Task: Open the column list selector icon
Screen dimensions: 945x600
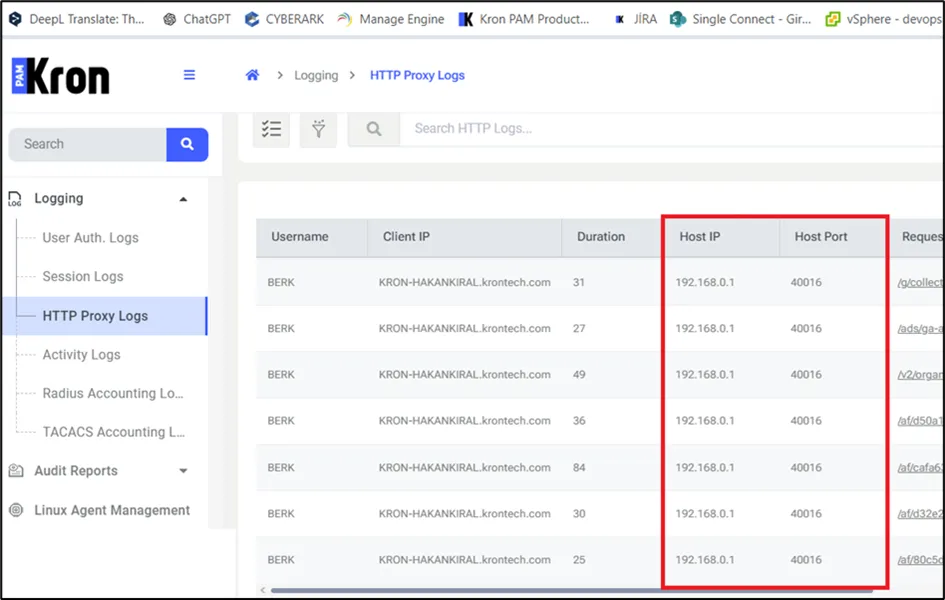Action: coord(271,128)
